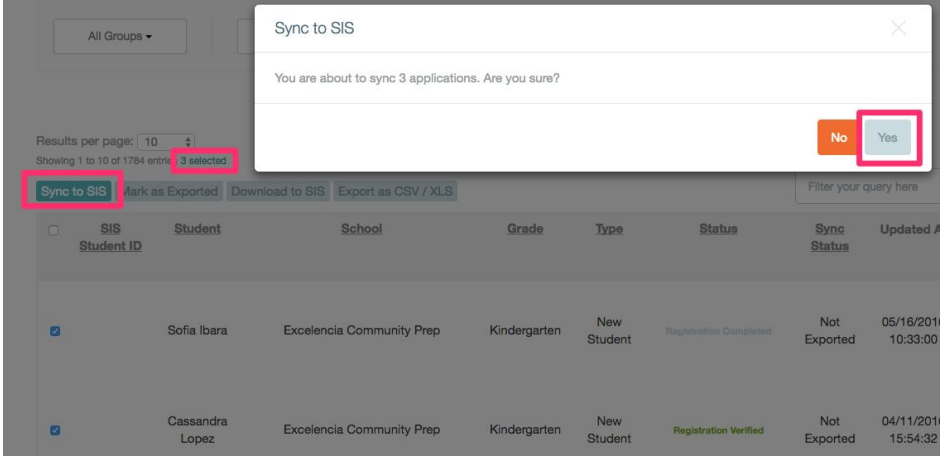Click the student name Cassandra Lopez
Viewport: 946px width, 463px height.
(x=197, y=430)
